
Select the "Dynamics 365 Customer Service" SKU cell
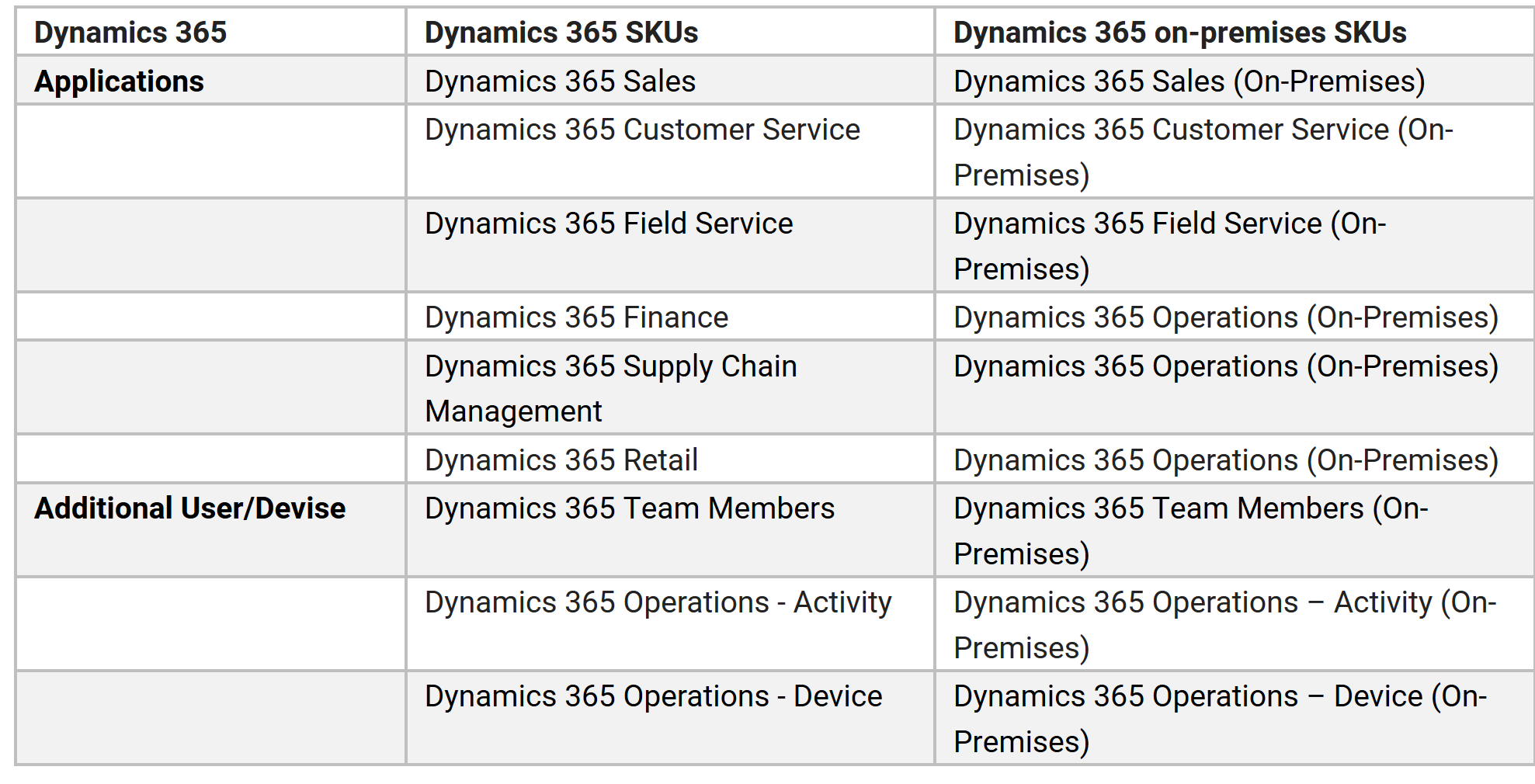coord(642,130)
